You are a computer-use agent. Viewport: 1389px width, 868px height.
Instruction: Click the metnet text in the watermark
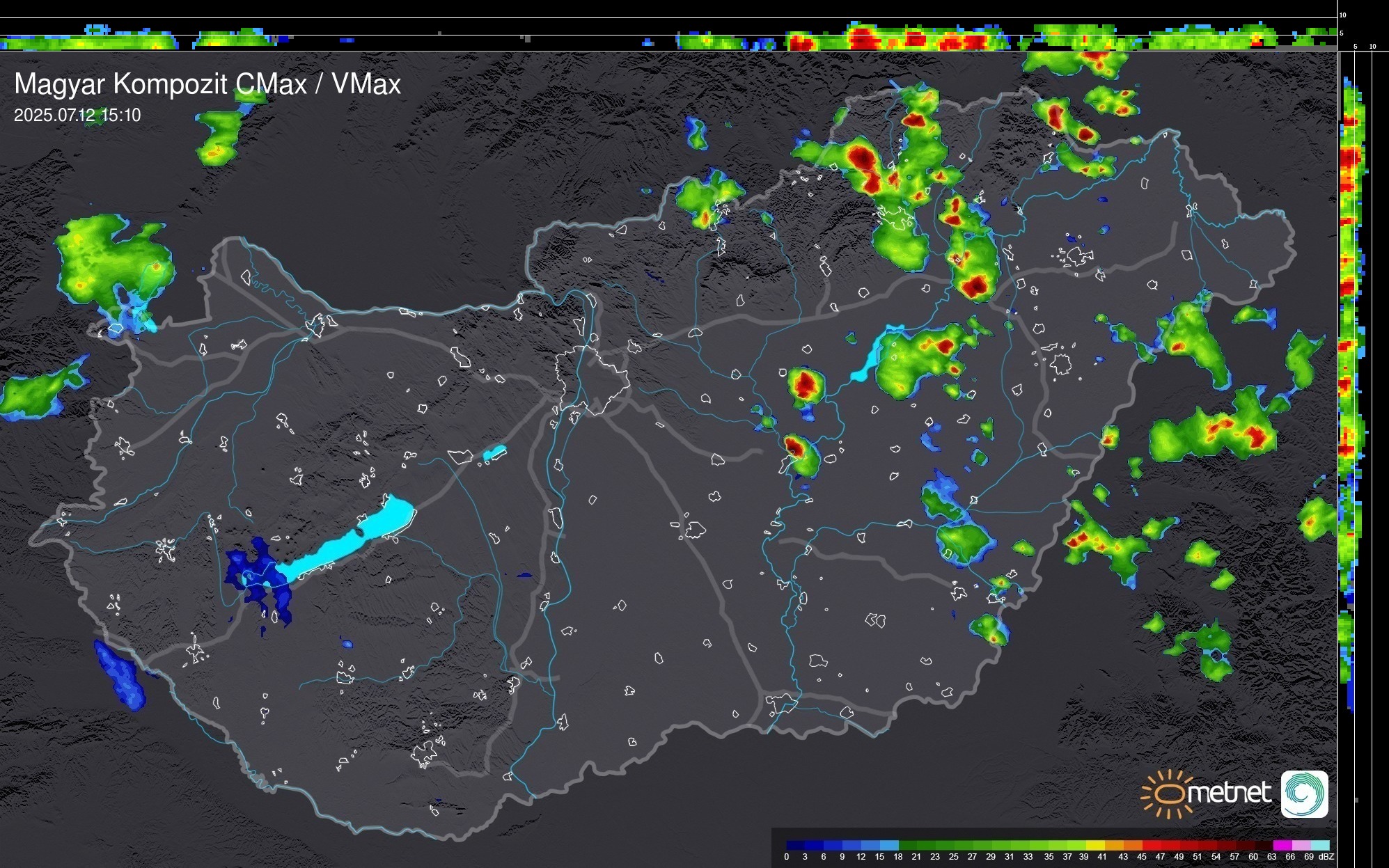pos(1229,793)
